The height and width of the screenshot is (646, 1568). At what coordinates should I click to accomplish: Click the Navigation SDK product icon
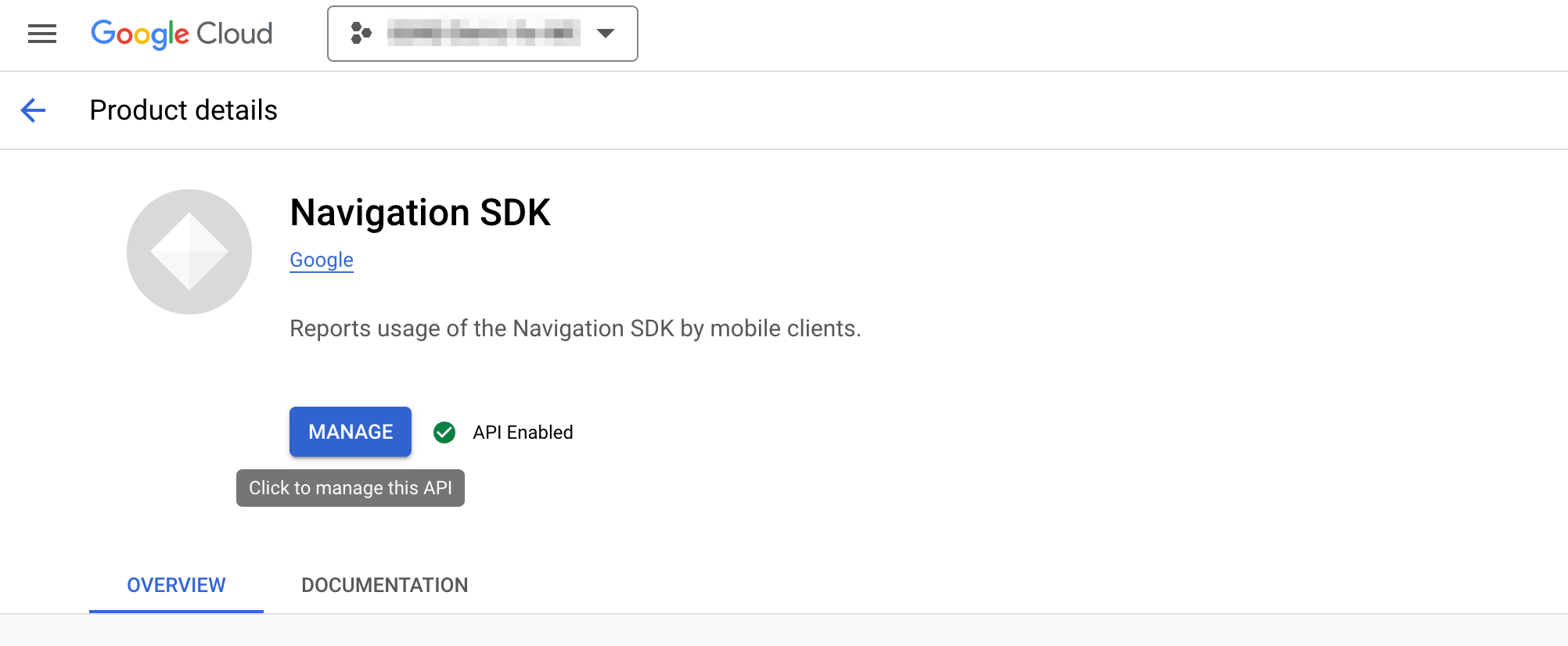tap(189, 250)
